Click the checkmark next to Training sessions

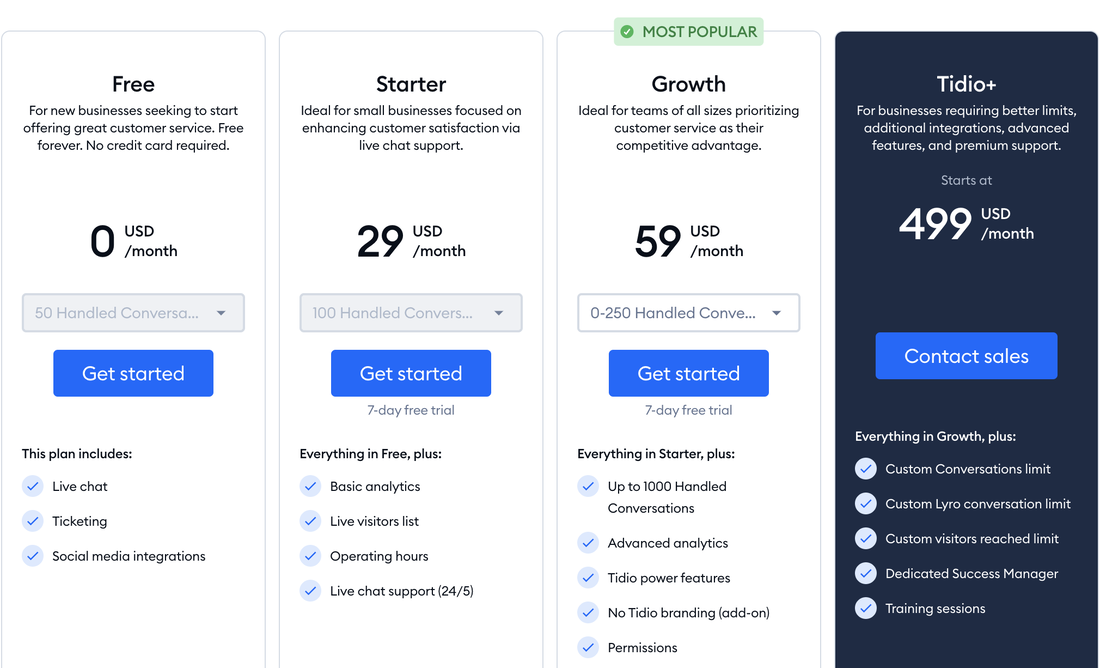pos(866,608)
